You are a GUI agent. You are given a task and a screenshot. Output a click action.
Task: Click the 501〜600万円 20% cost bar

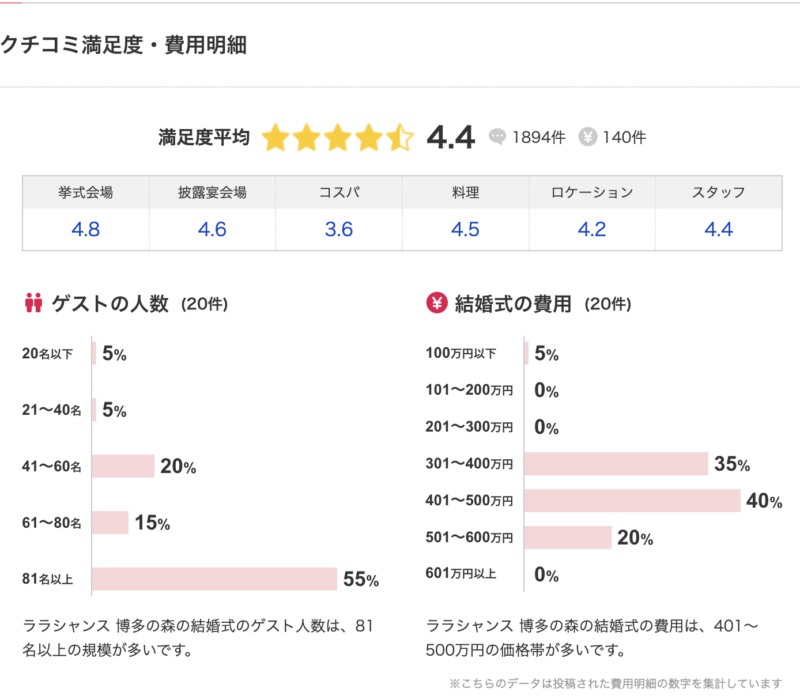(x=568, y=538)
